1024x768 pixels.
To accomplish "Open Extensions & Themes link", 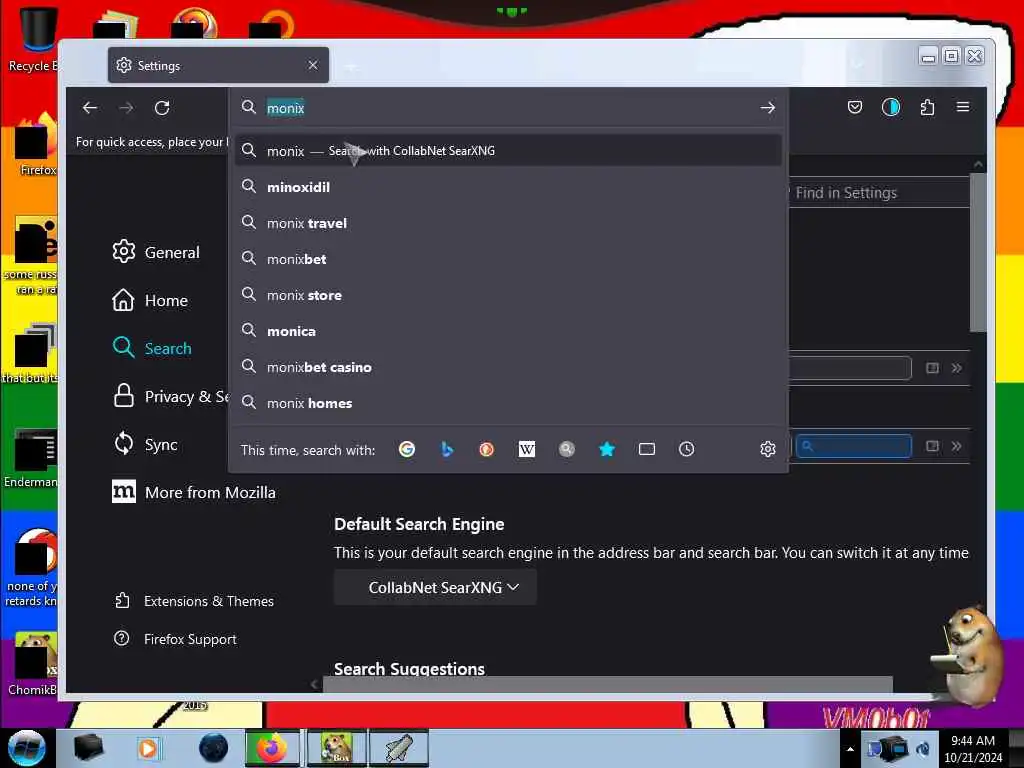I will click(194, 601).
